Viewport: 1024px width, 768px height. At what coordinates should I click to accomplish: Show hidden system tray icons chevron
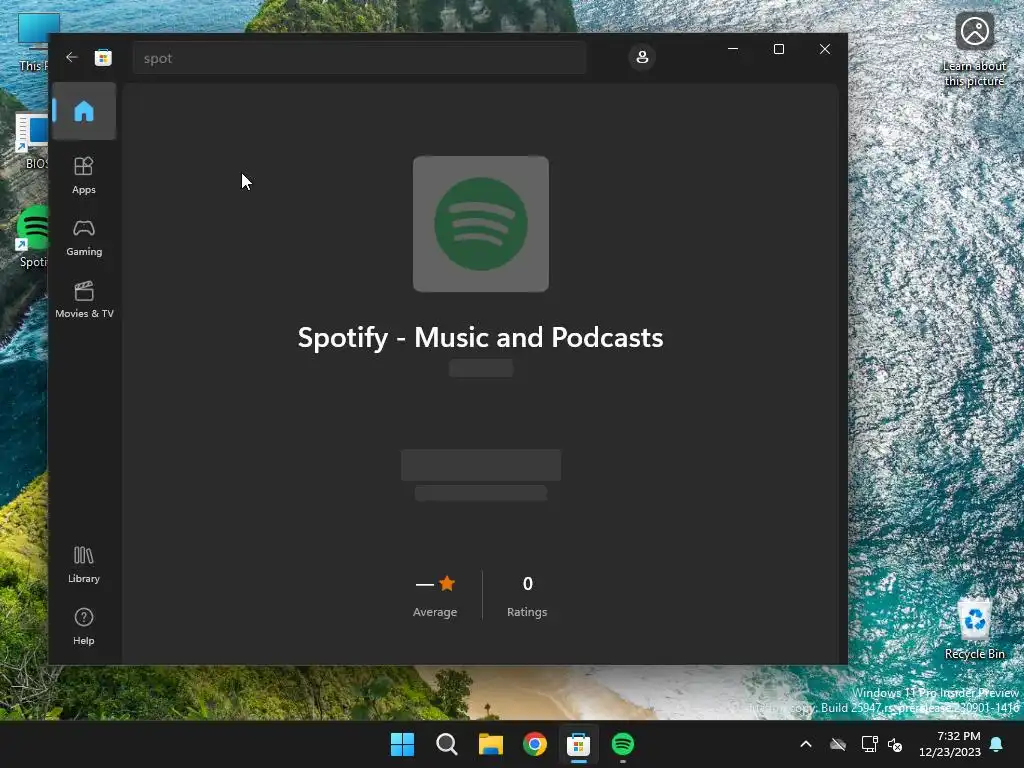[806, 744]
